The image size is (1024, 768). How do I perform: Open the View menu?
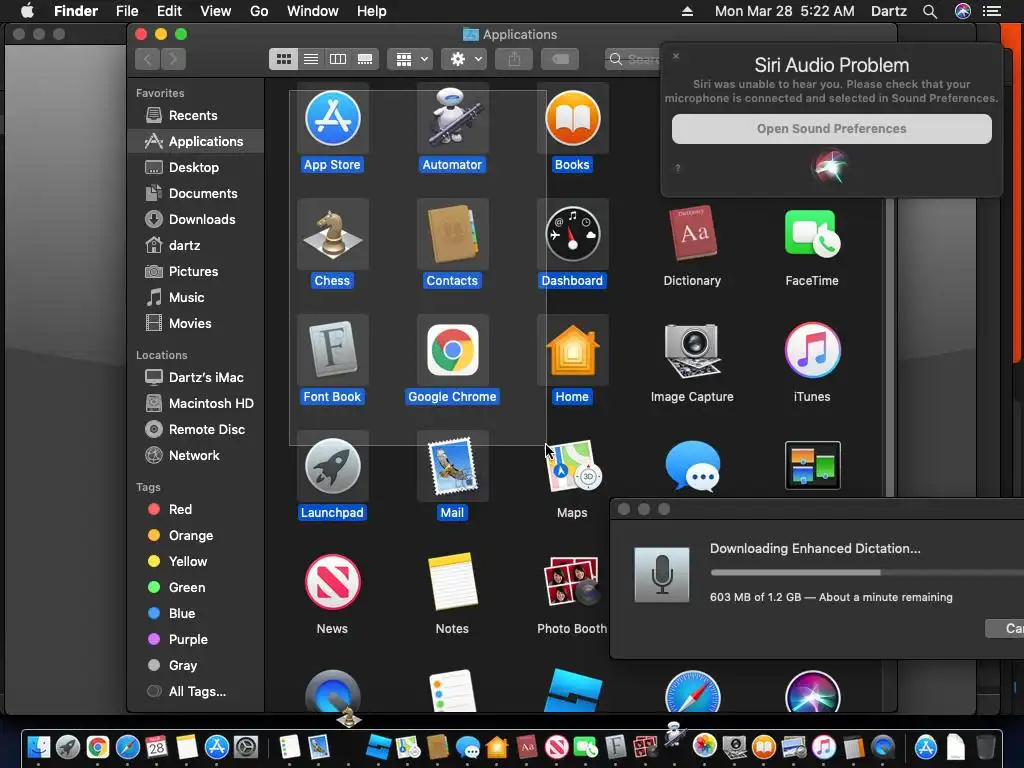coord(216,11)
